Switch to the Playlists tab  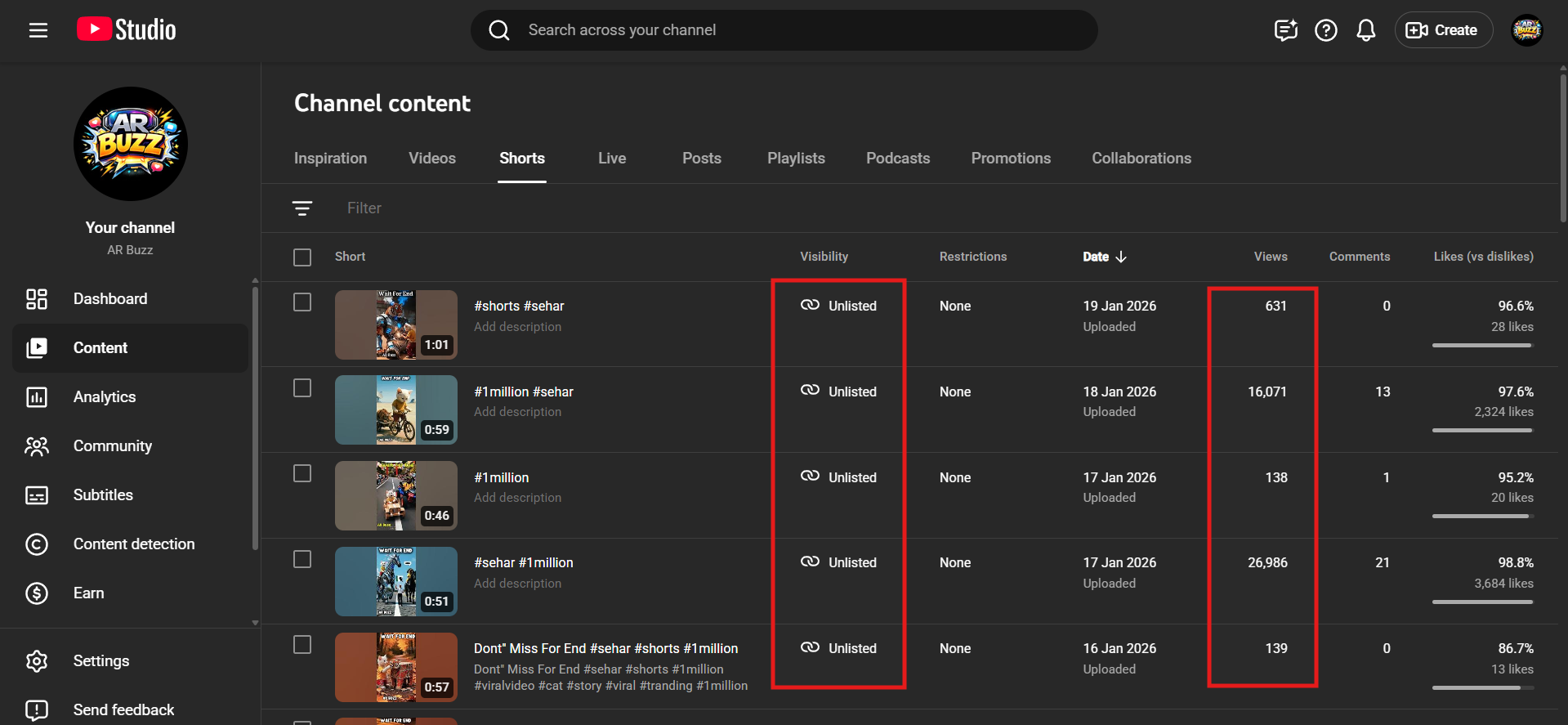(x=796, y=159)
